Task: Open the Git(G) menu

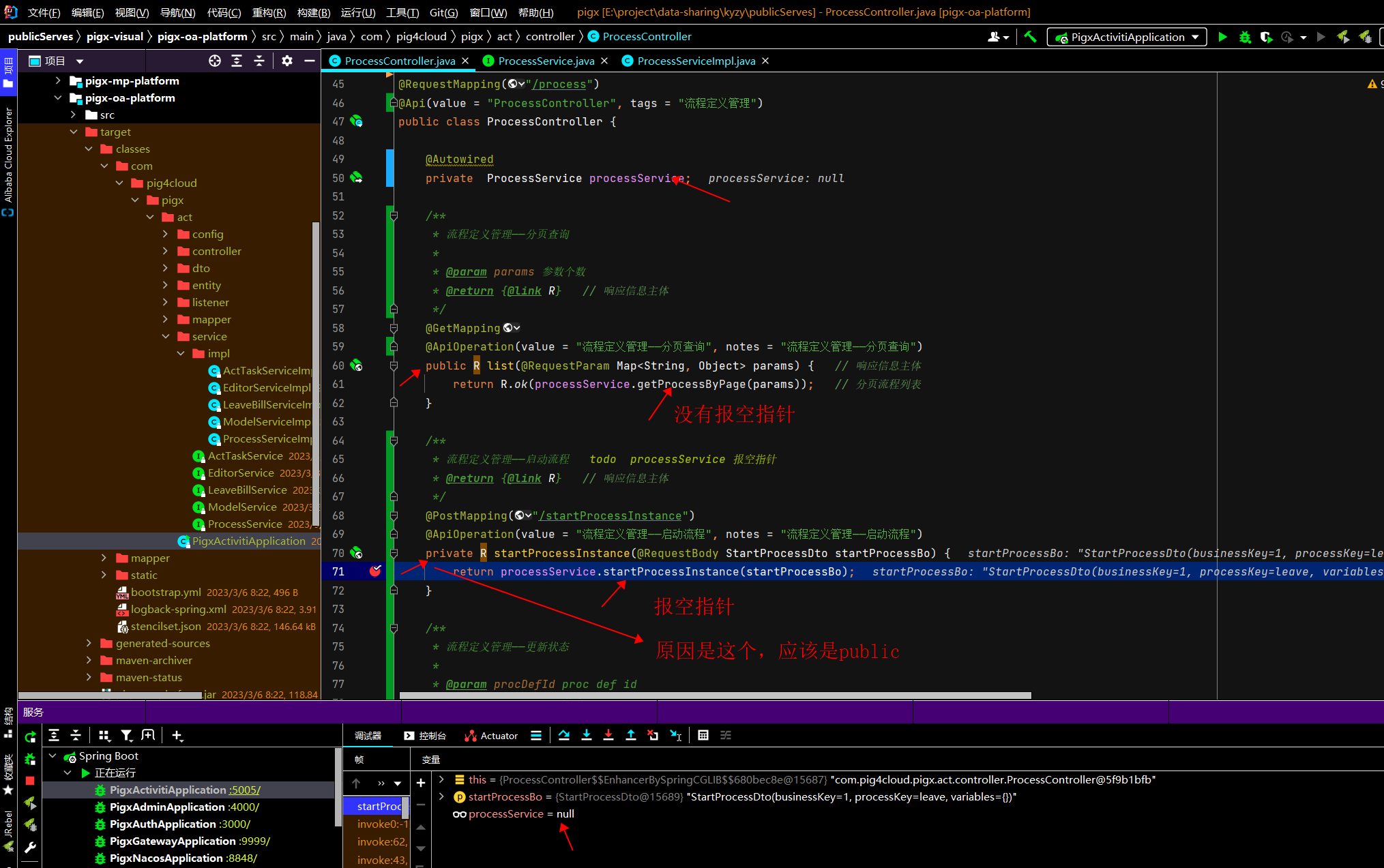Action: 443,12
